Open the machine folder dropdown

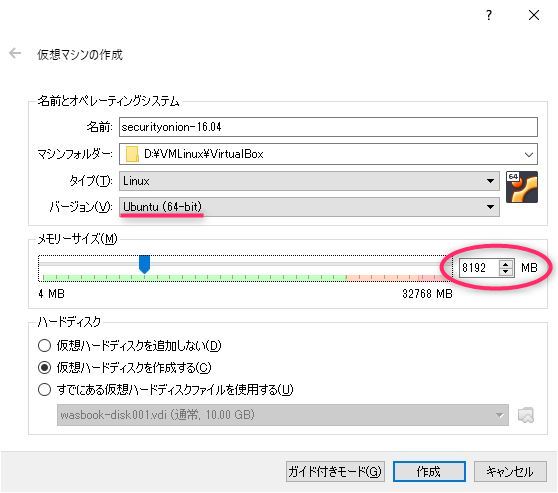pyautogui.click(x=529, y=154)
